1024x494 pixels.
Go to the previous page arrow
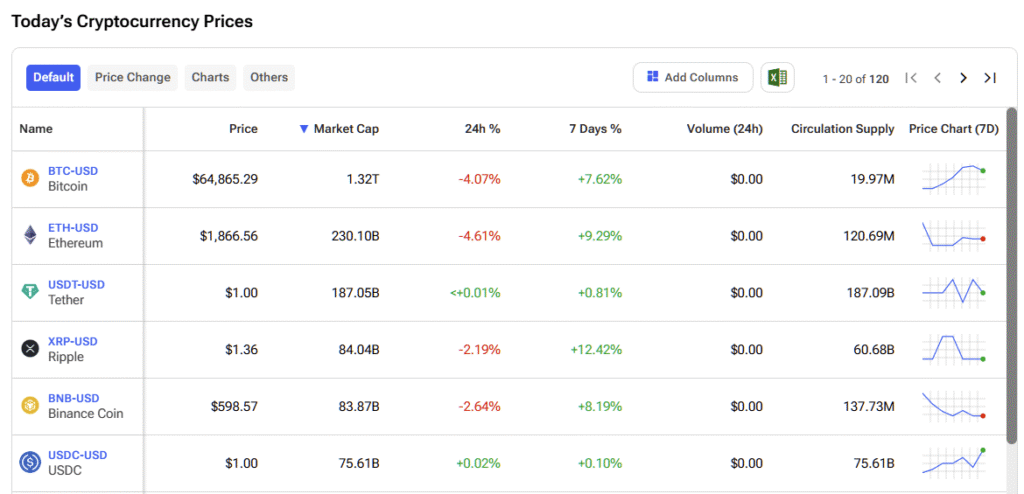click(x=937, y=78)
